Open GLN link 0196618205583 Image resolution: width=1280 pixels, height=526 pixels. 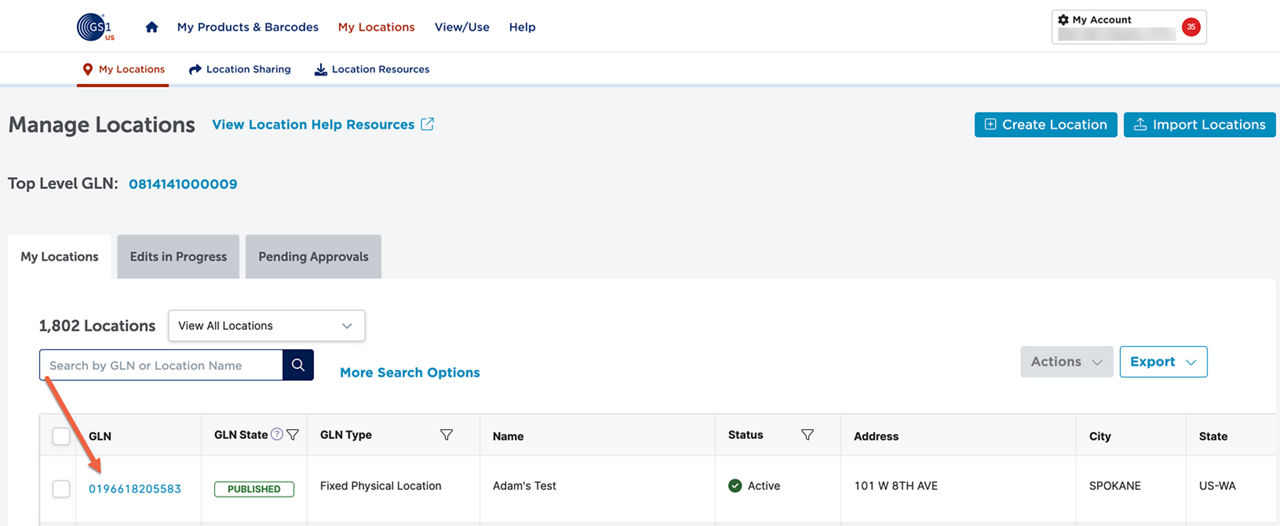tap(135, 489)
